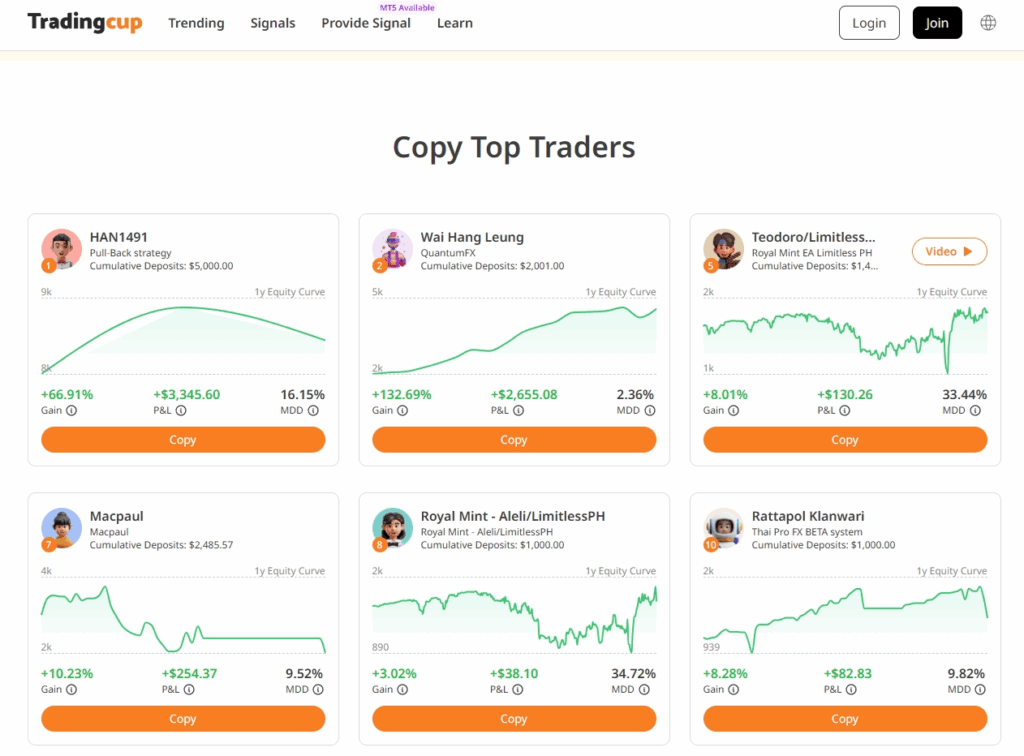Click the P&L info icon on Royal Mint card
The width and height of the screenshot is (1024, 756).
(512, 689)
